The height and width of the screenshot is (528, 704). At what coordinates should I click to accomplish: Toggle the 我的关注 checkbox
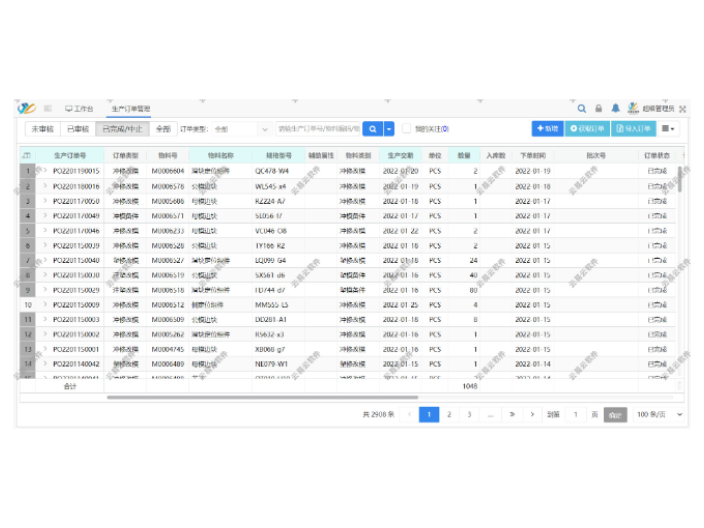coord(406,129)
